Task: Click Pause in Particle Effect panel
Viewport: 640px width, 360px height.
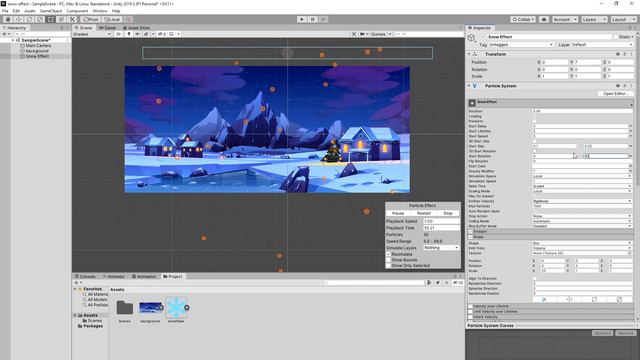Action: click(398, 213)
